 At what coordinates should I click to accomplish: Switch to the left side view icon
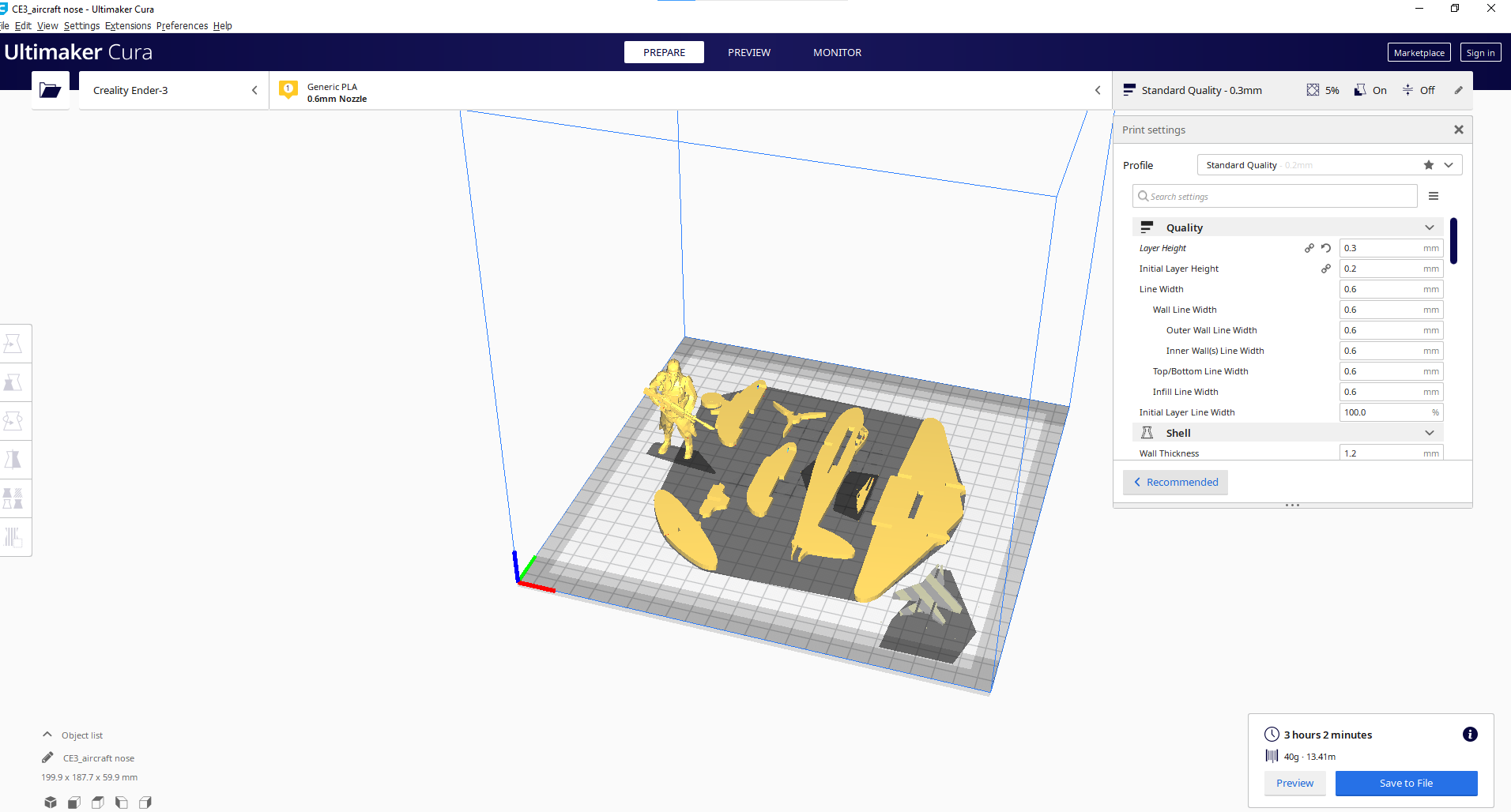coord(122,803)
